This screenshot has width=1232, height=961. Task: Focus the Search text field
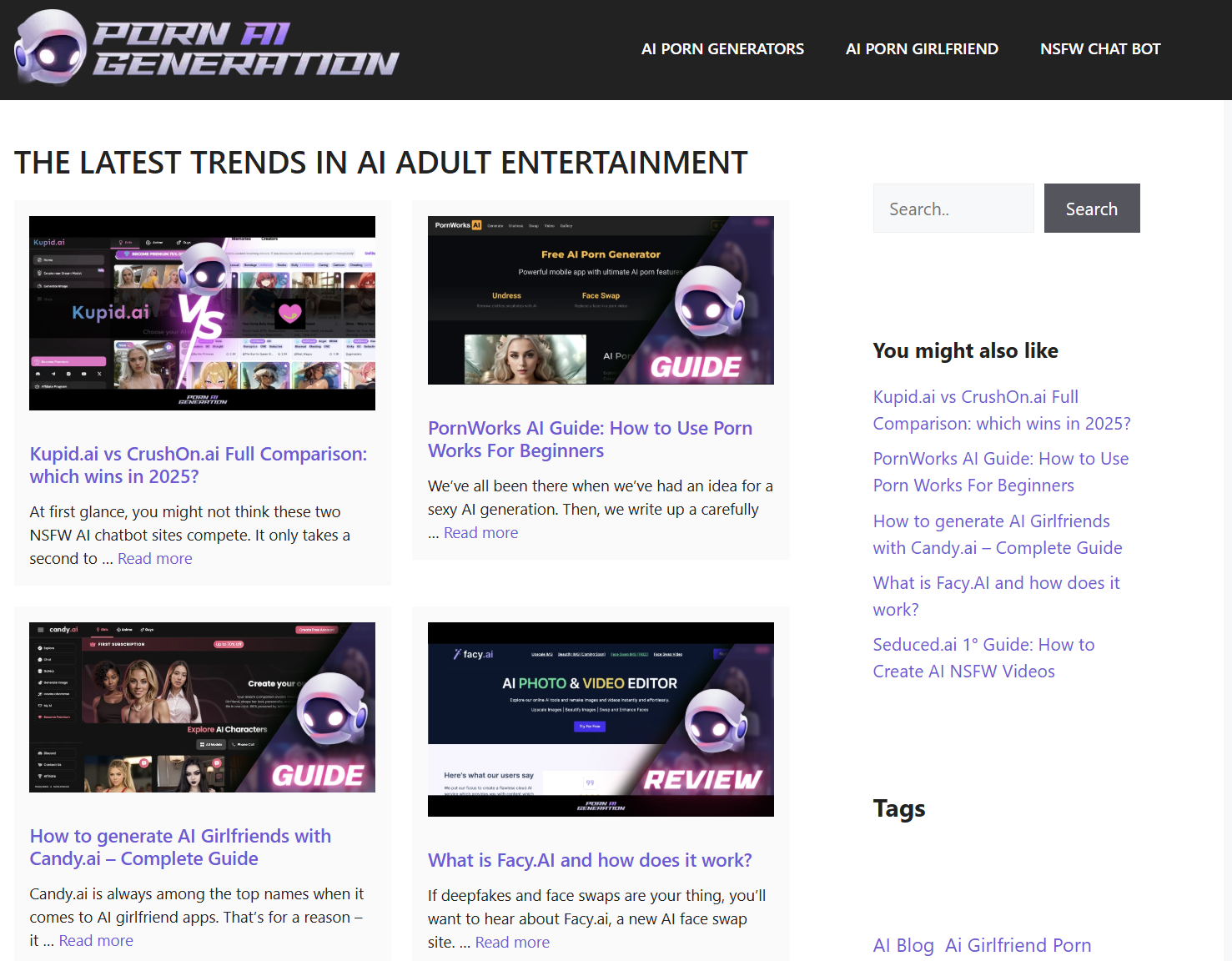953,209
